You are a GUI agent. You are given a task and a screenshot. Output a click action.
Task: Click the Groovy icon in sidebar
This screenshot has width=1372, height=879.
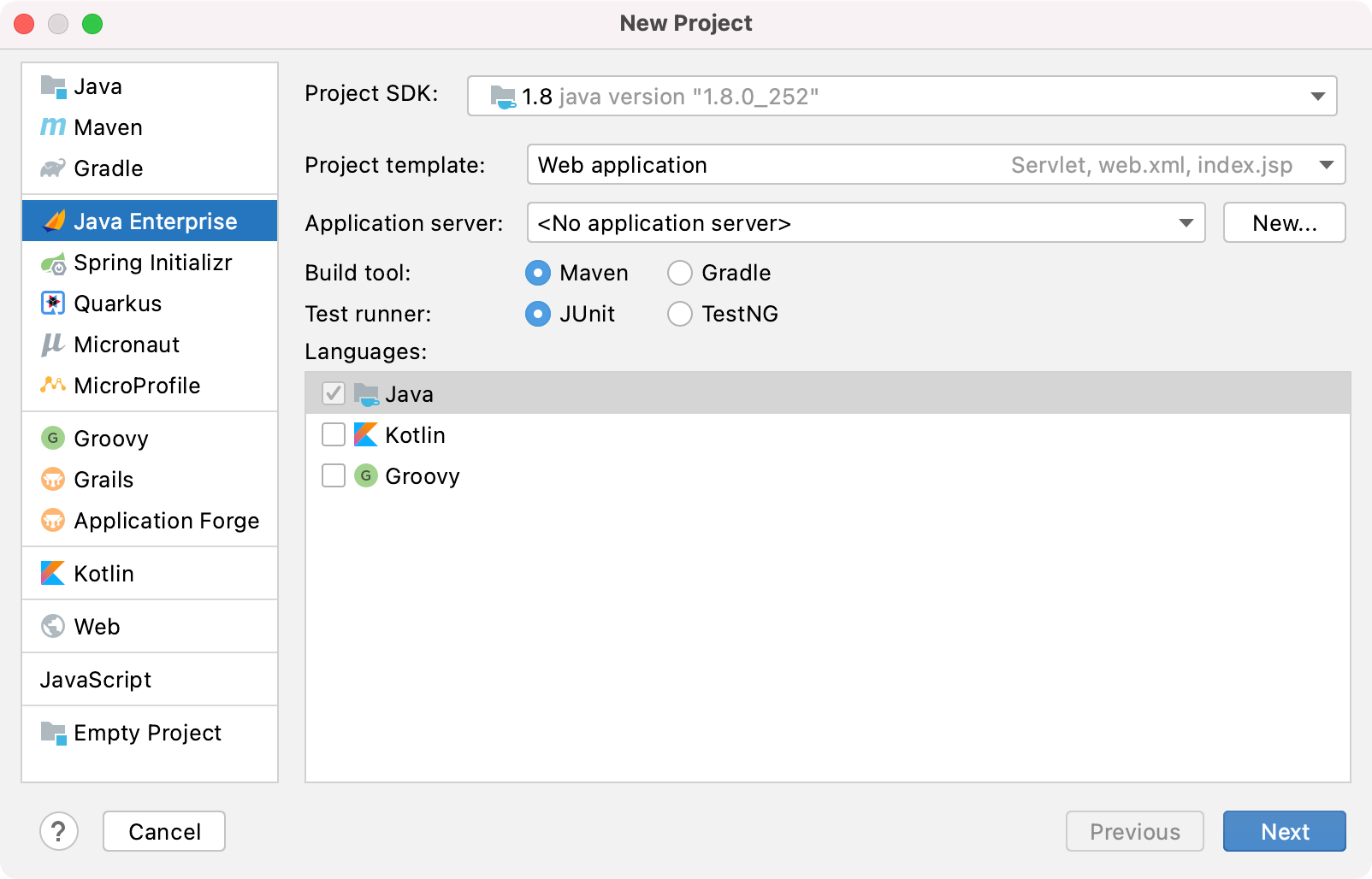tap(53, 438)
